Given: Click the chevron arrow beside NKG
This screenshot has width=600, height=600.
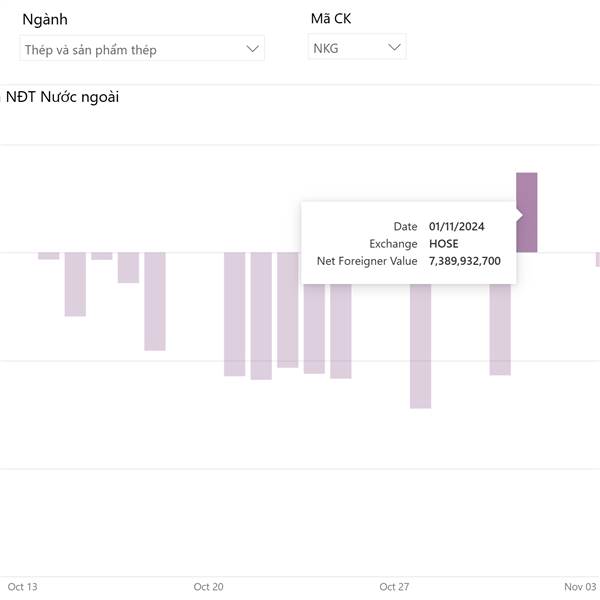Looking at the screenshot, I should coord(394,47).
